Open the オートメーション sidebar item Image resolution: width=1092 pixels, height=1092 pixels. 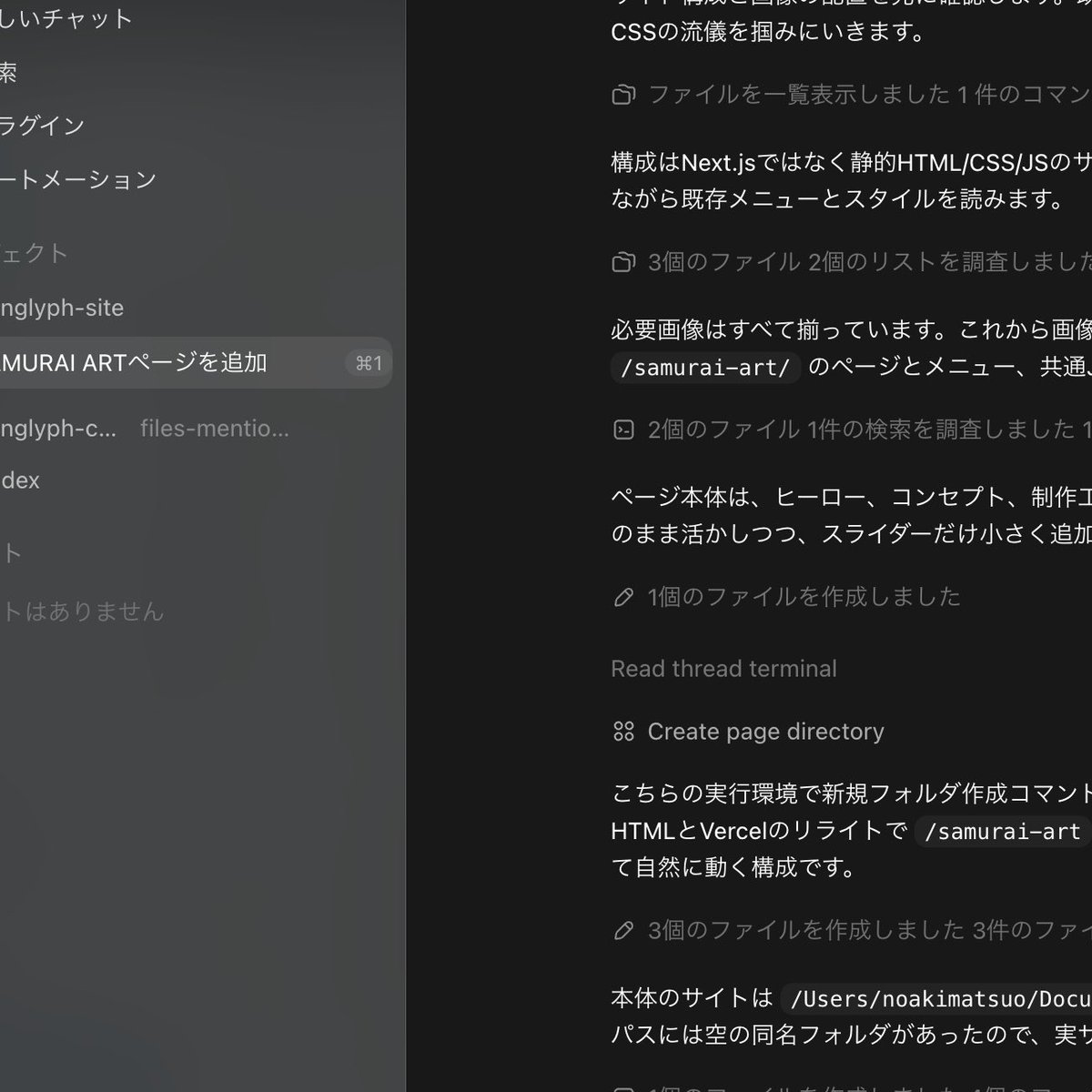78,179
